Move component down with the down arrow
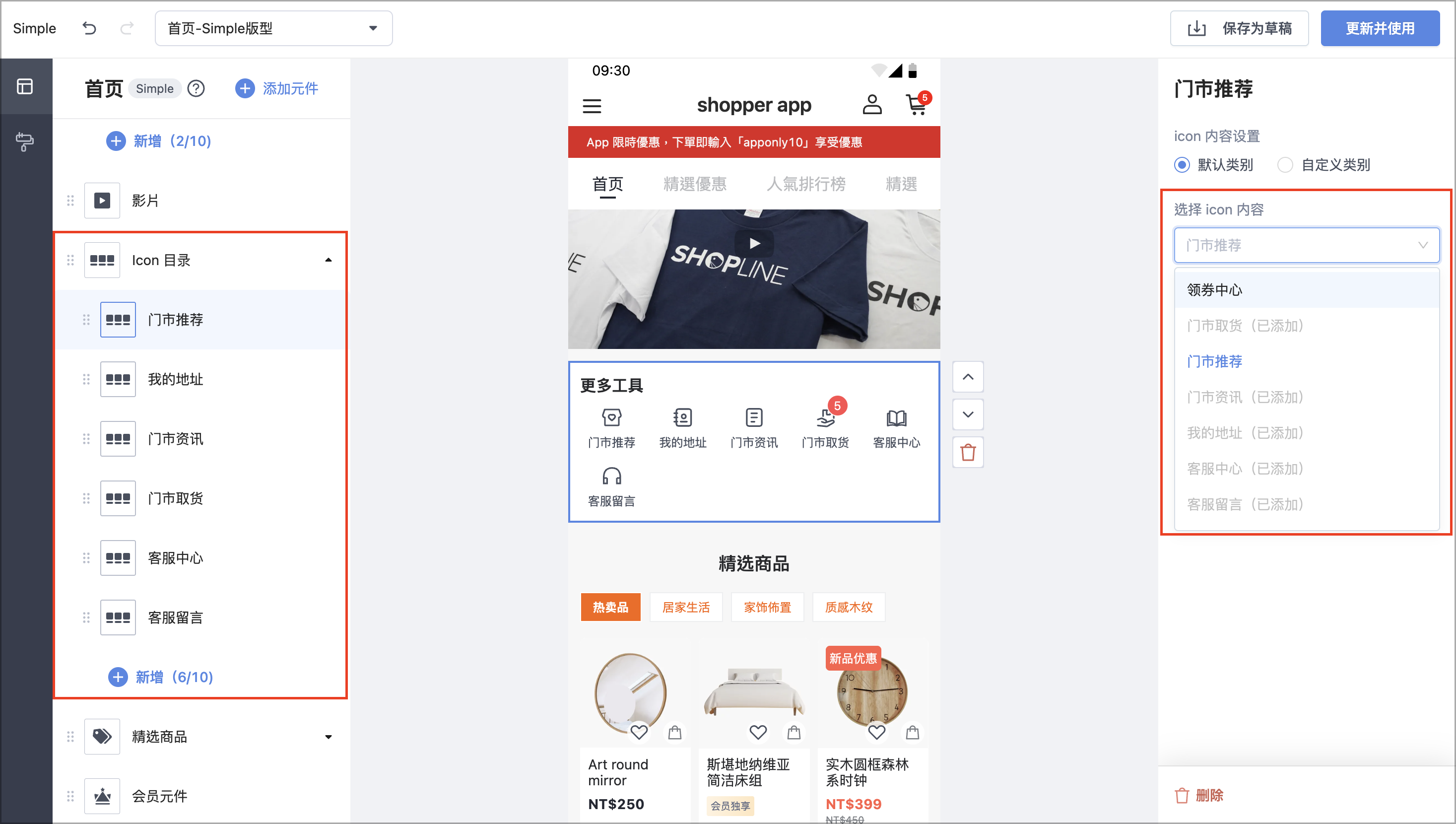 click(968, 414)
